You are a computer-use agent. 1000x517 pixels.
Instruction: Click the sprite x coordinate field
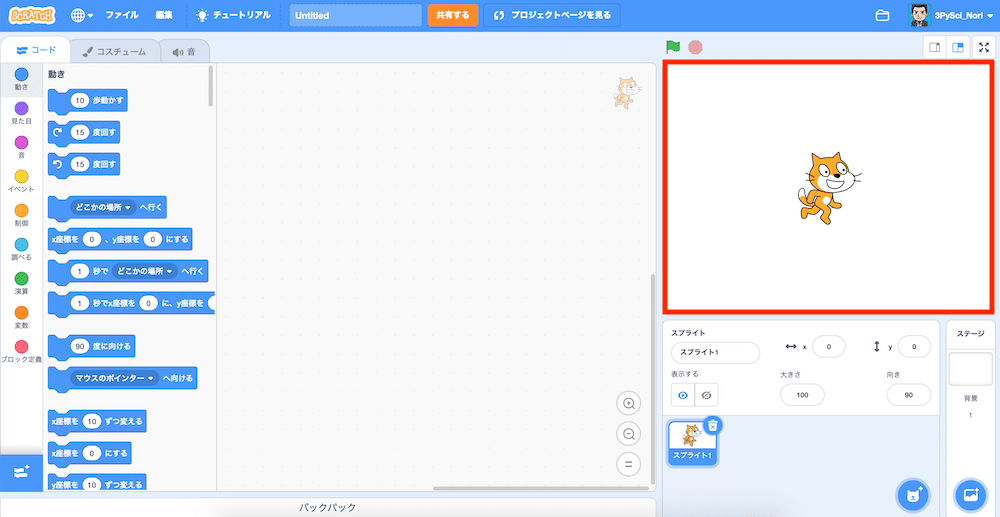(x=828, y=347)
